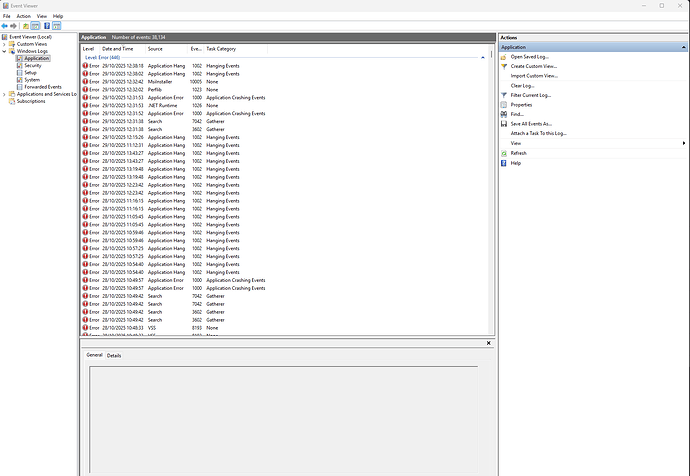Click the Open Saved Log folder icon

pos(505,57)
